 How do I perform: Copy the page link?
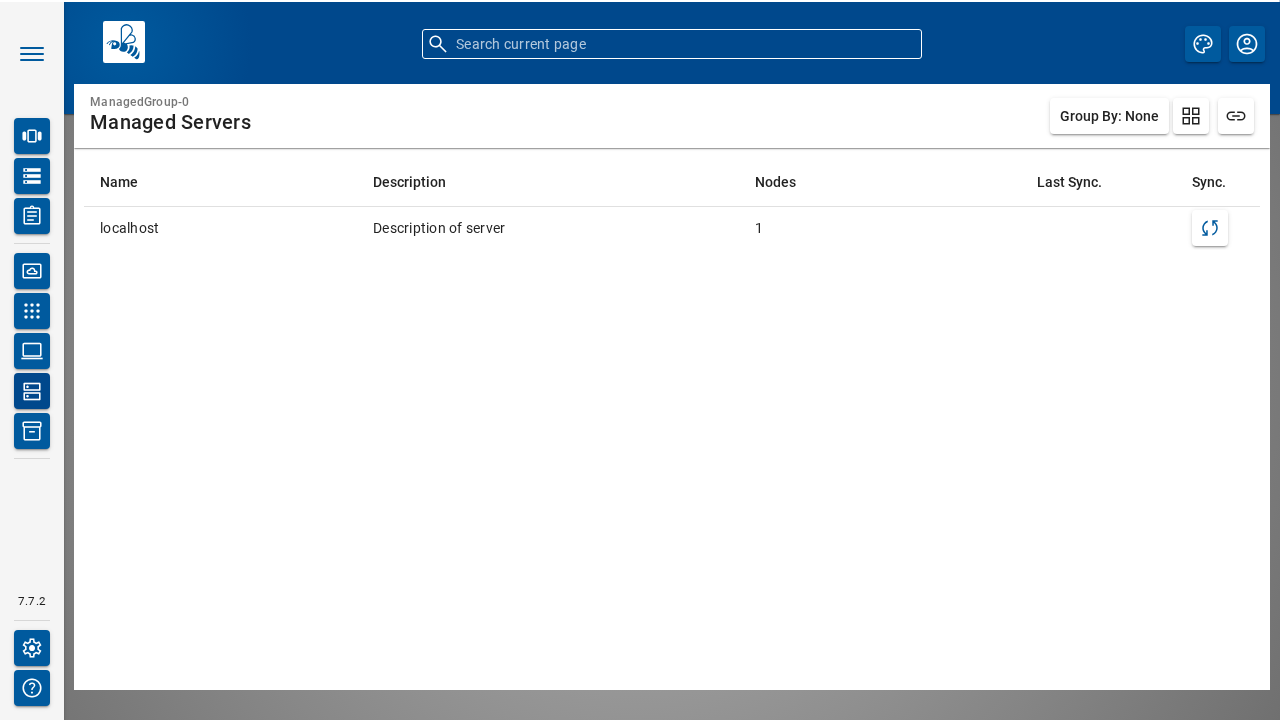[1236, 116]
